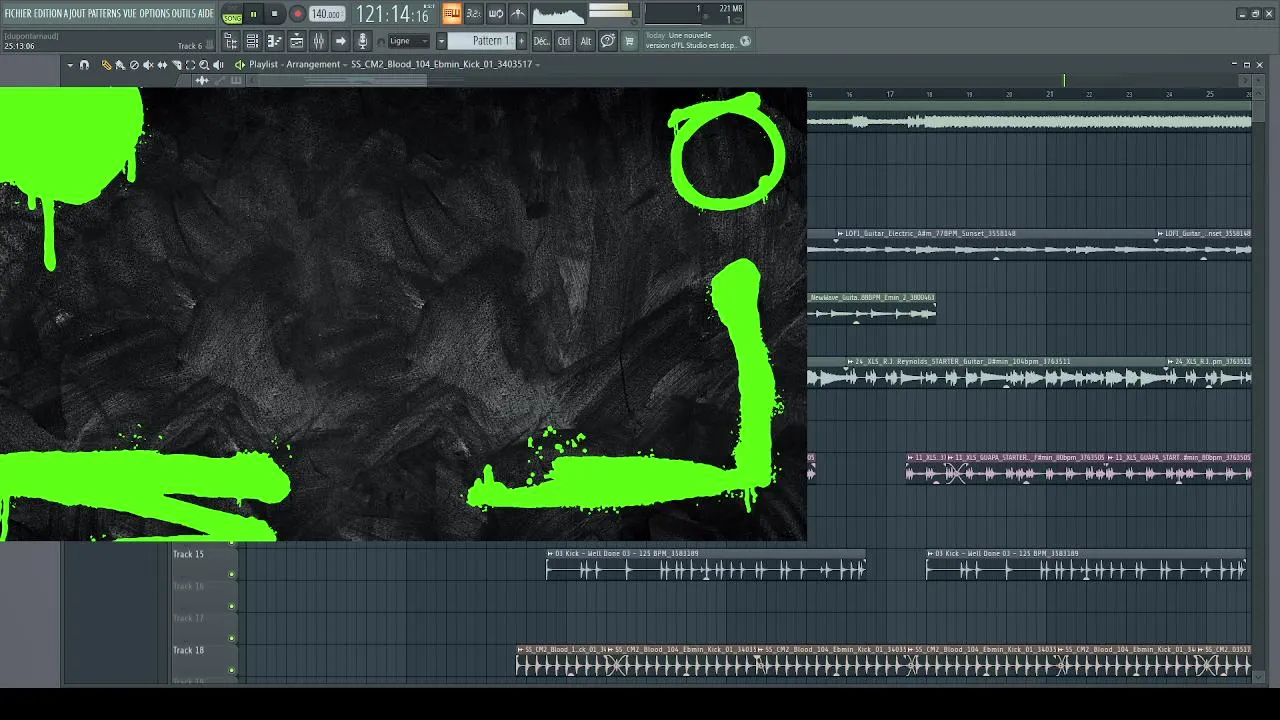Select the playlist Slip tool
This screenshot has height=720, width=1280.
click(162, 65)
